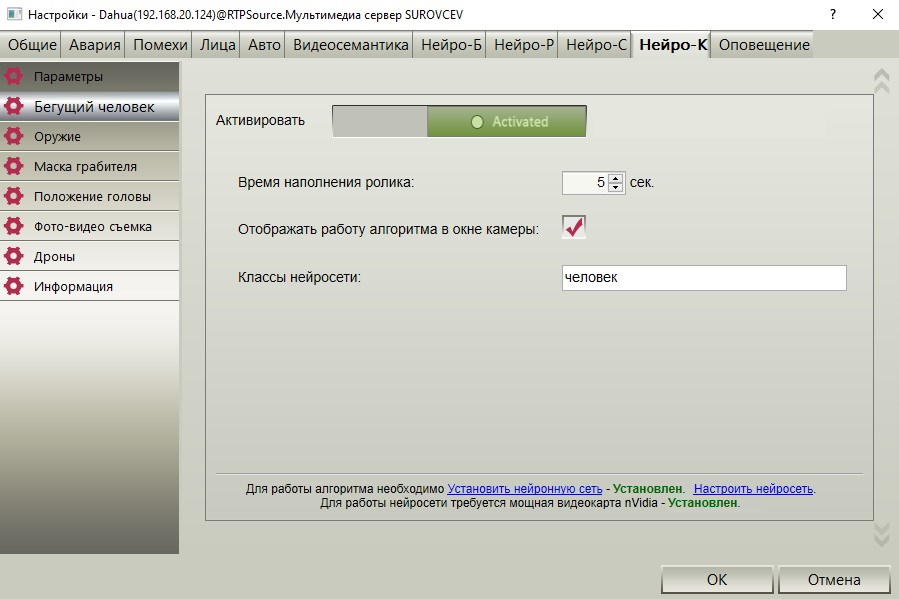Switch to the Общие tab
Image resolution: width=899 pixels, height=599 pixels.
point(32,45)
